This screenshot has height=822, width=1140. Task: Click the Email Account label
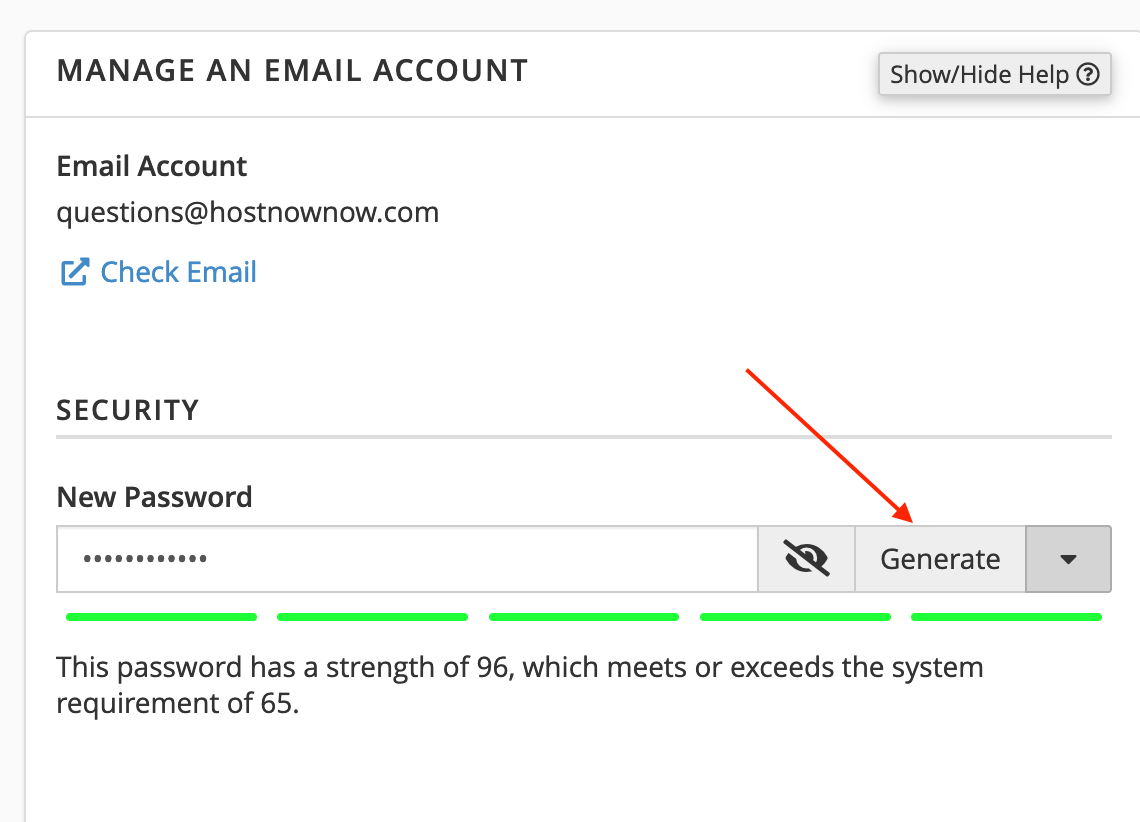[152, 166]
